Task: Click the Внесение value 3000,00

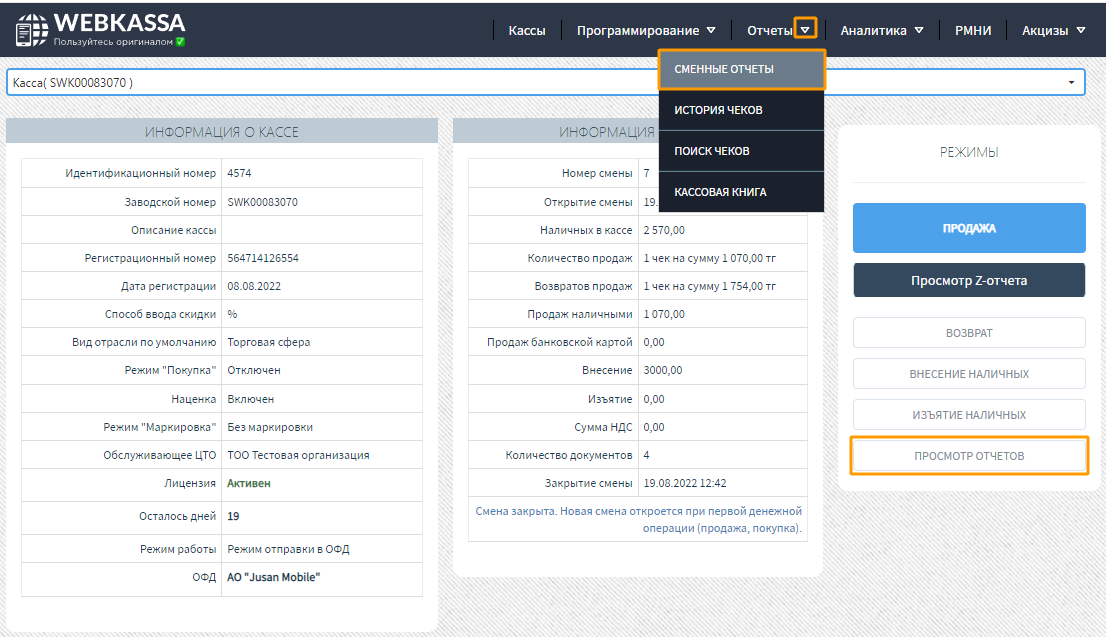Action: point(662,370)
